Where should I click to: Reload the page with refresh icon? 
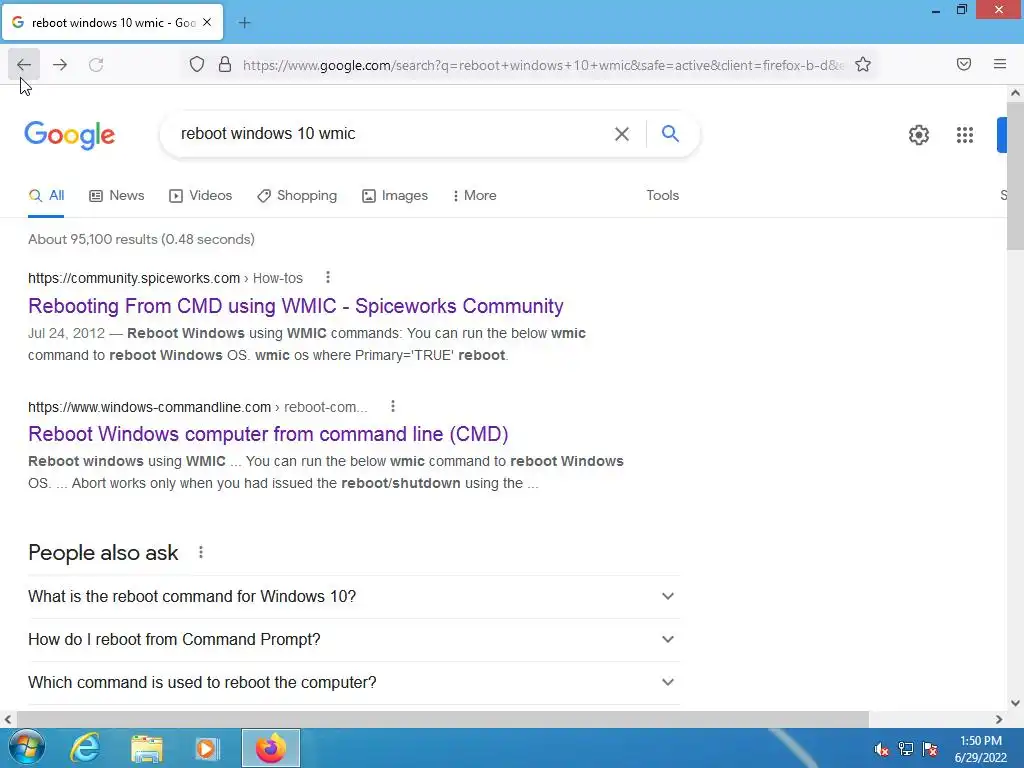96,64
